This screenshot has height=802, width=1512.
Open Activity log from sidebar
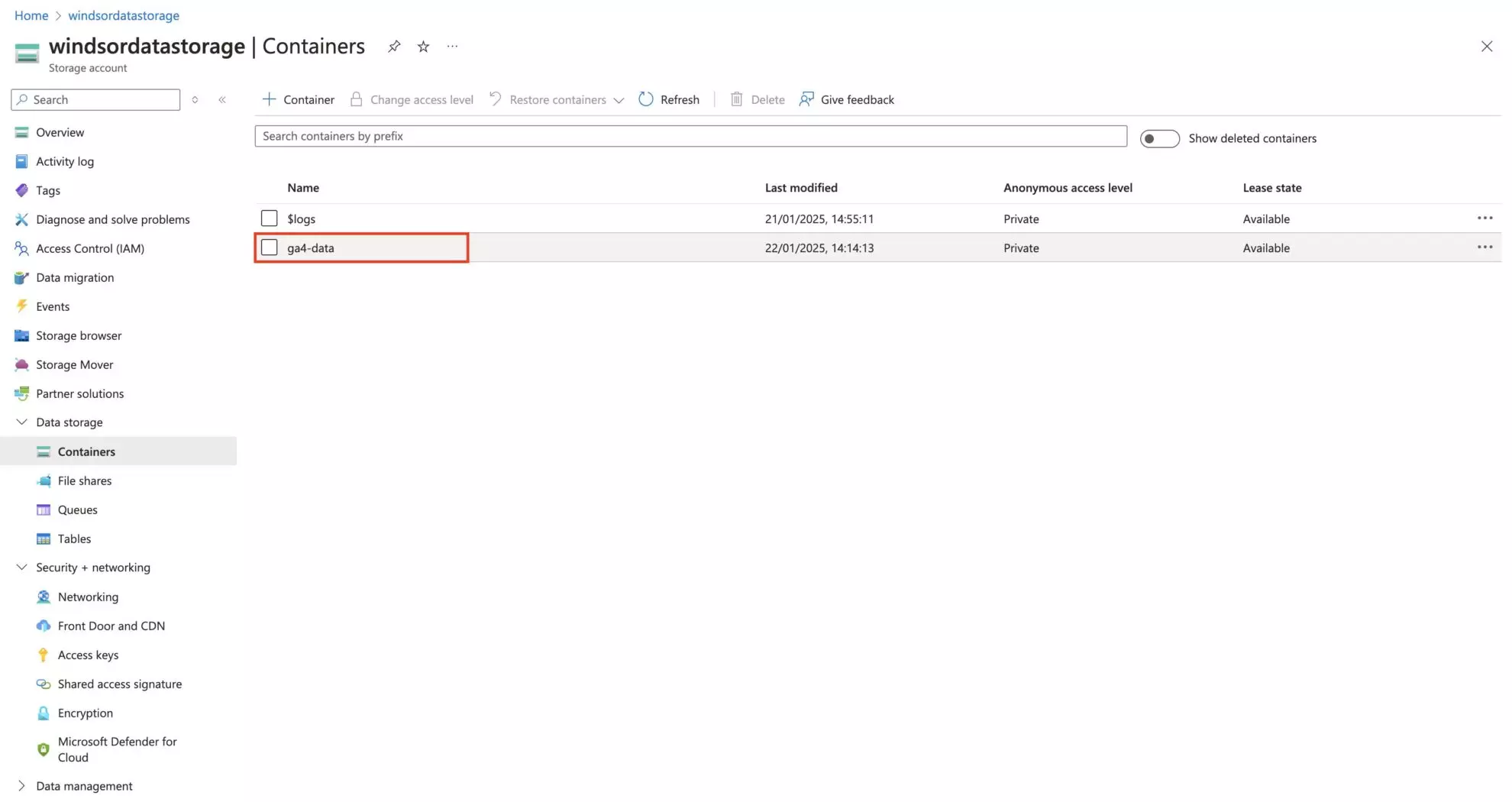coord(65,161)
